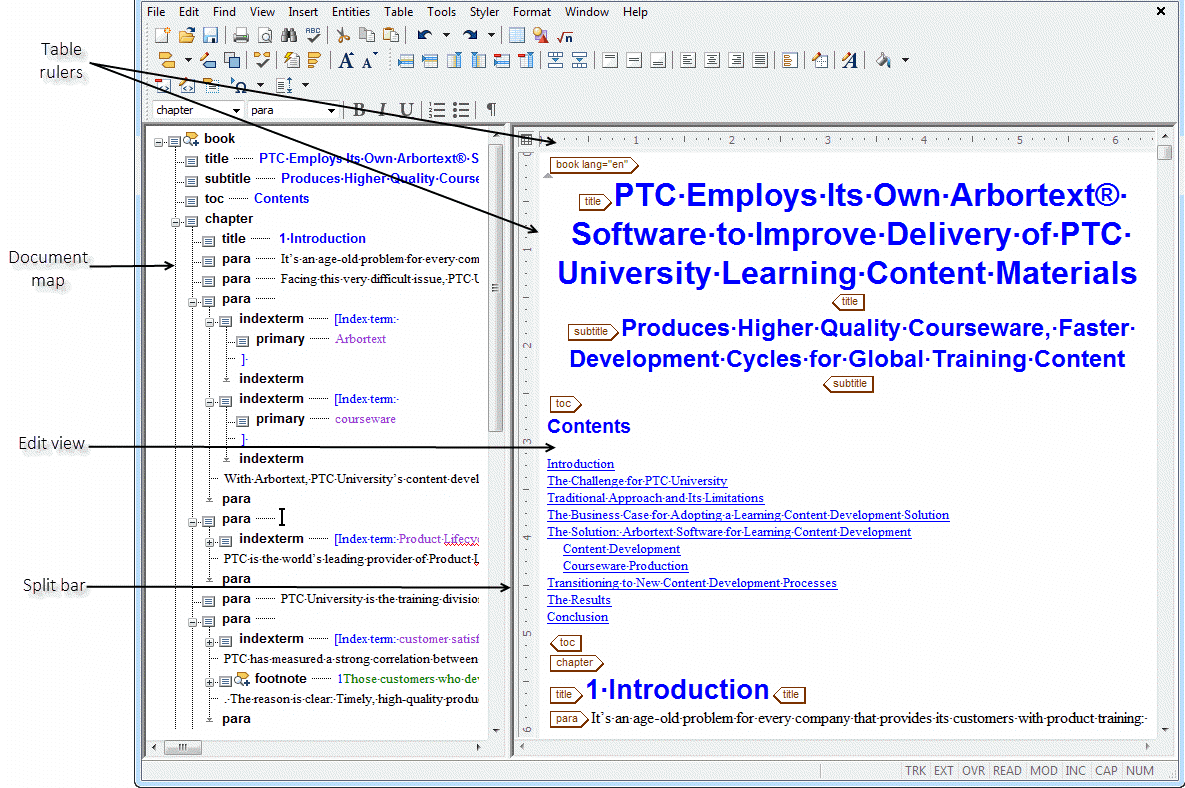The height and width of the screenshot is (788, 1185).
Task: Save document with floppy disk icon
Action: click(x=210, y=36)
